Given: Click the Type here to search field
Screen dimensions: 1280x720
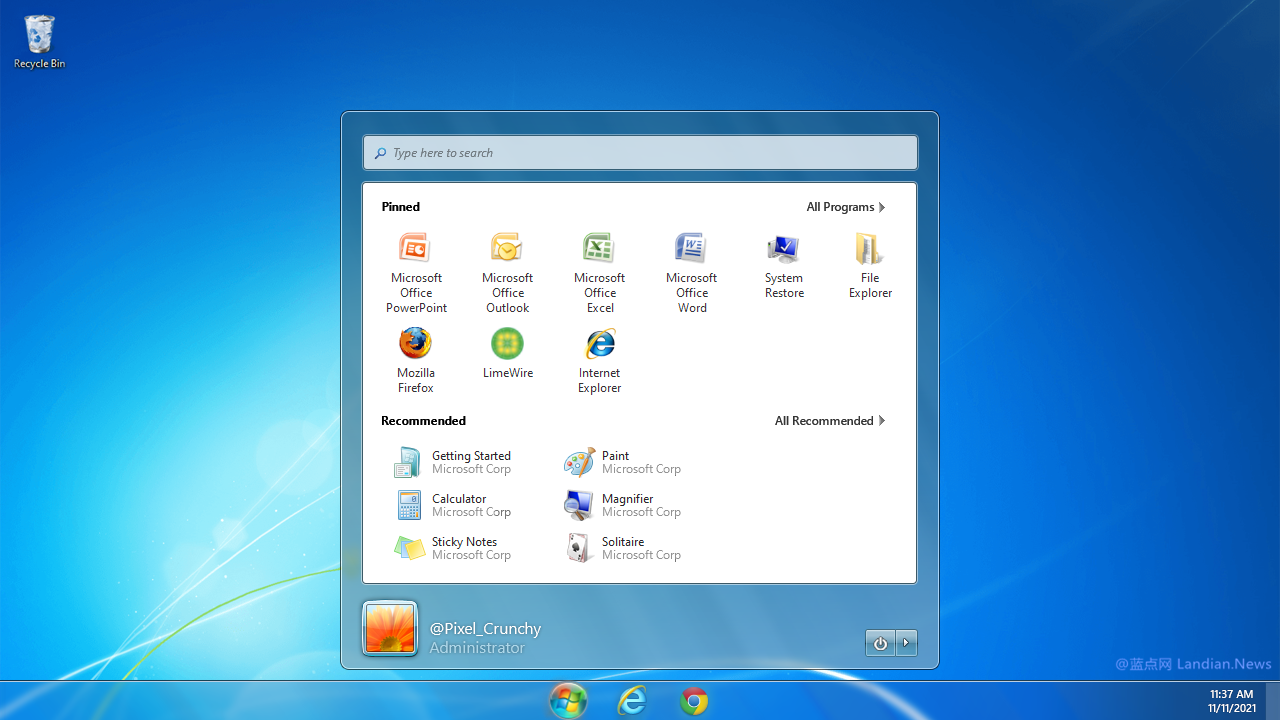Looking at the screenshot, I should pyautogui.click(x=640, y=153).
